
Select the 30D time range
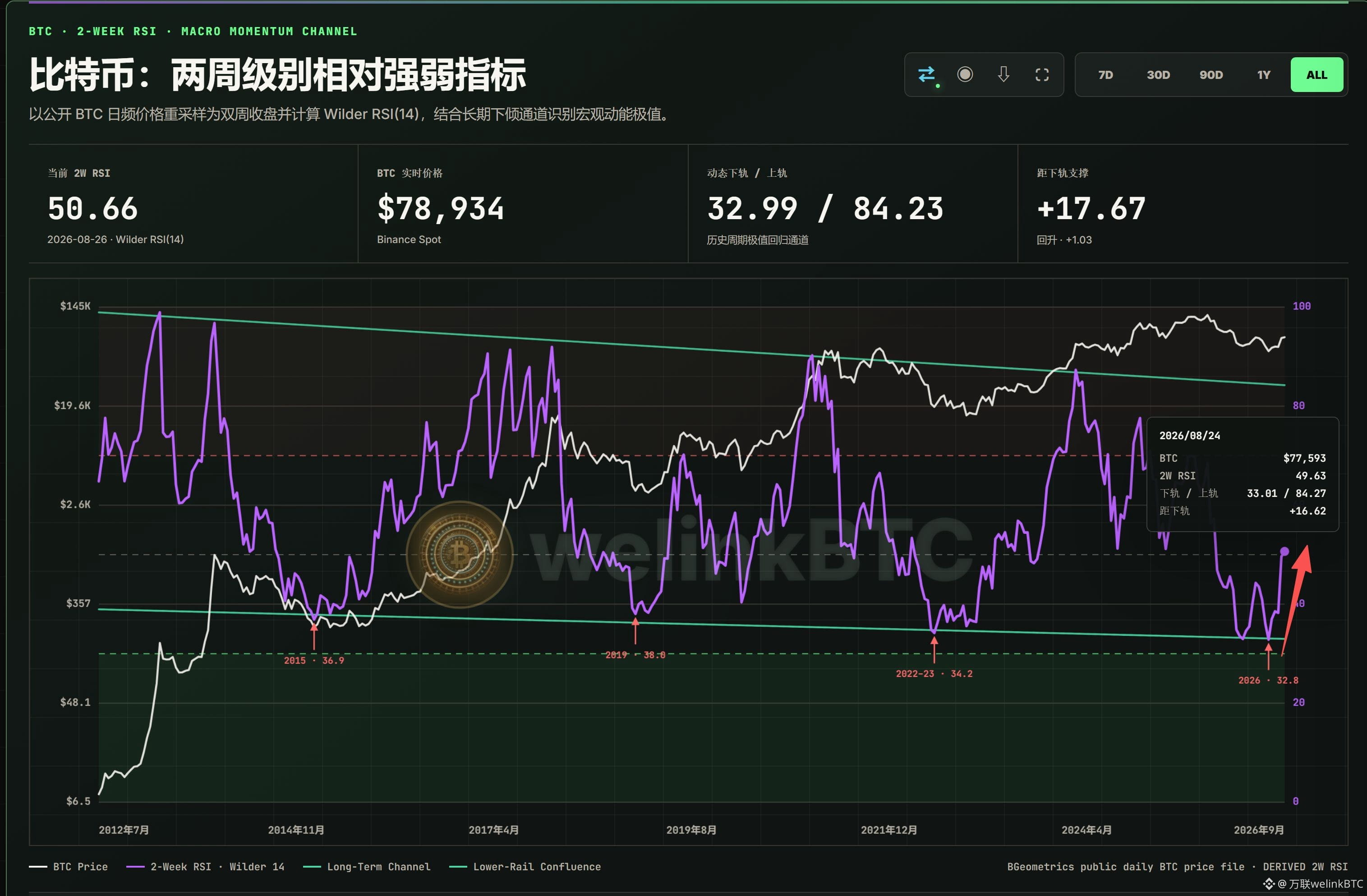pyautogui.click(x=1158, y=75)
